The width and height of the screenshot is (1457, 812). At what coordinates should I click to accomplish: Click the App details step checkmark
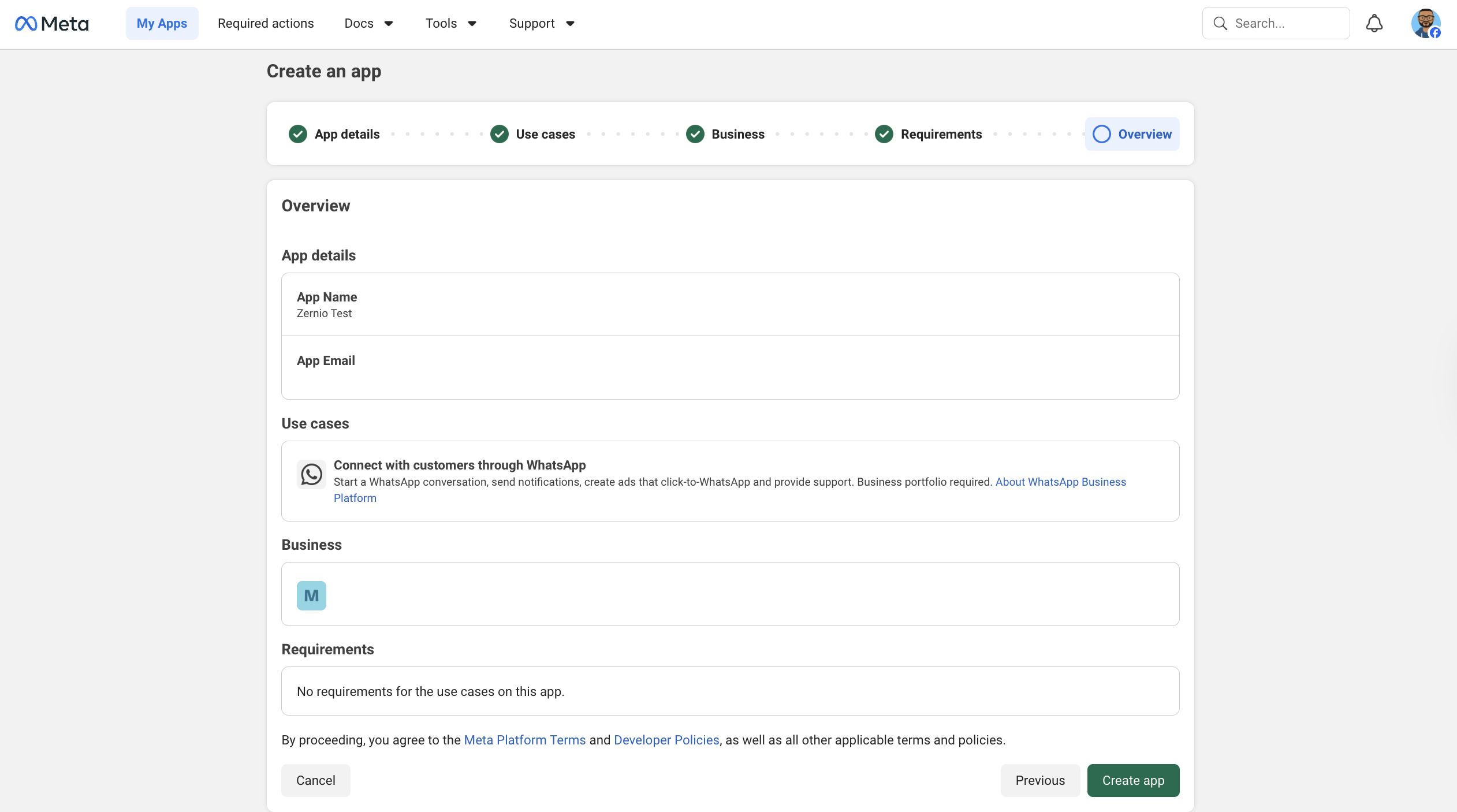tap(298, 134)
